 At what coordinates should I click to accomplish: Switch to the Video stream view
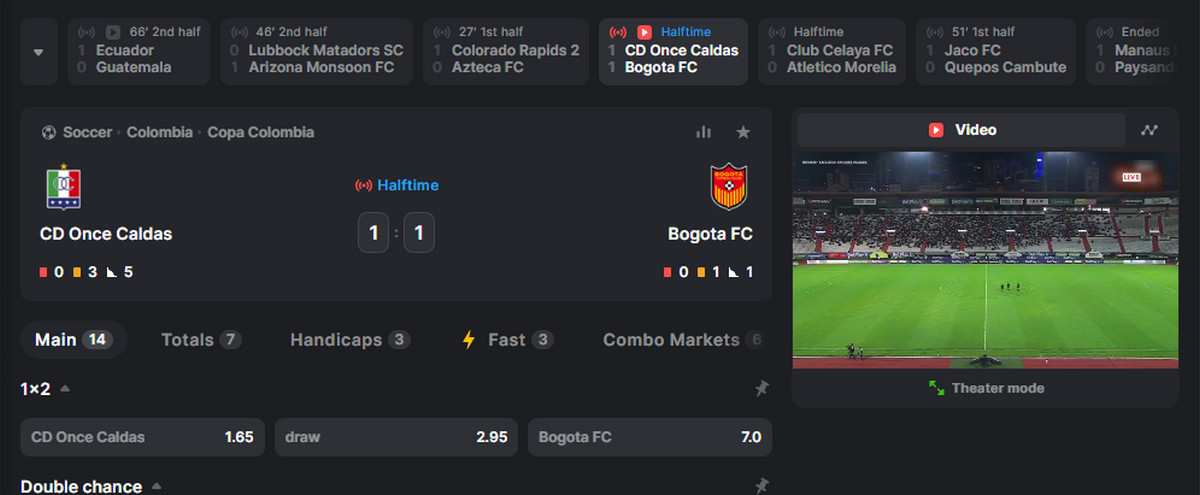[x=963, y=130]
